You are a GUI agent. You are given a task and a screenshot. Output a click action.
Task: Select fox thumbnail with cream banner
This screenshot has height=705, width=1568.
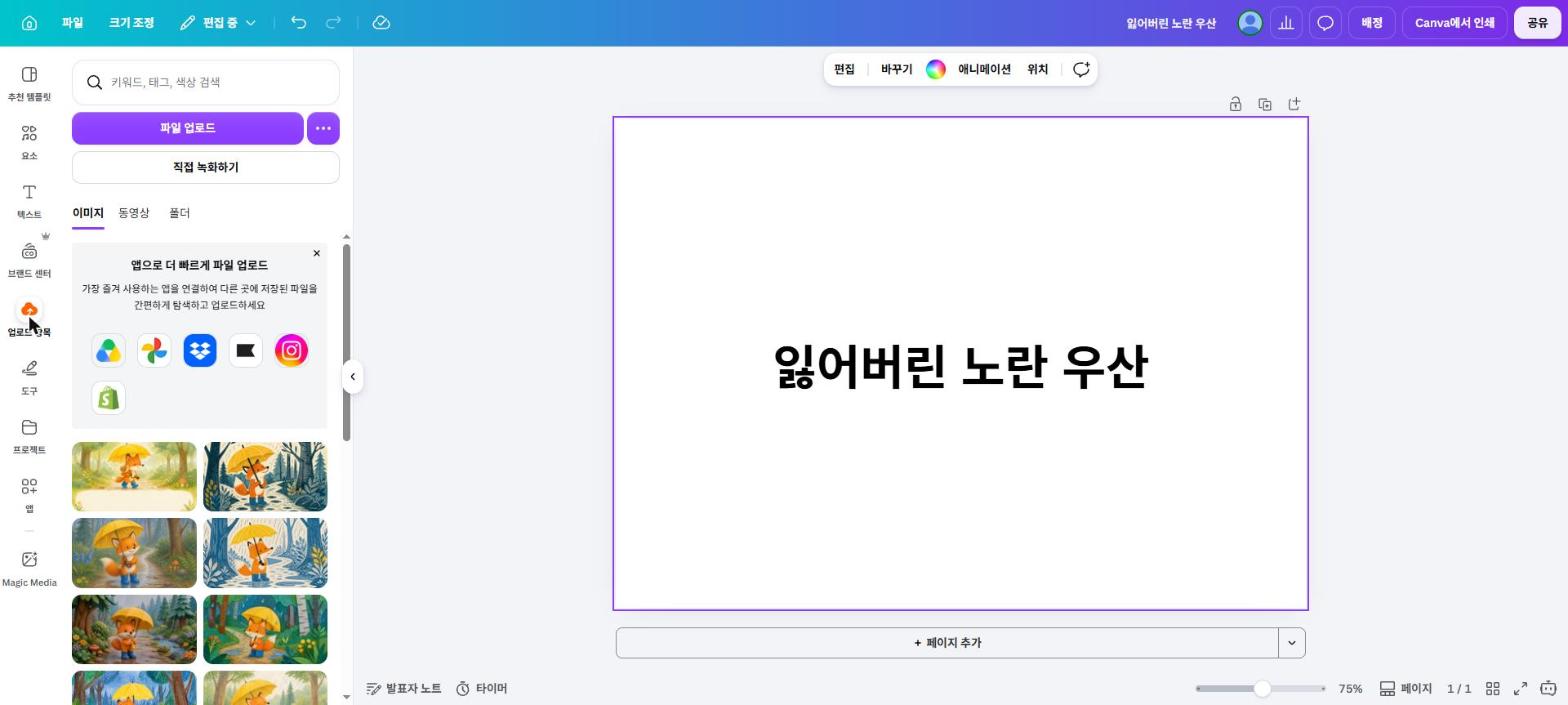[x=134, y=477]
